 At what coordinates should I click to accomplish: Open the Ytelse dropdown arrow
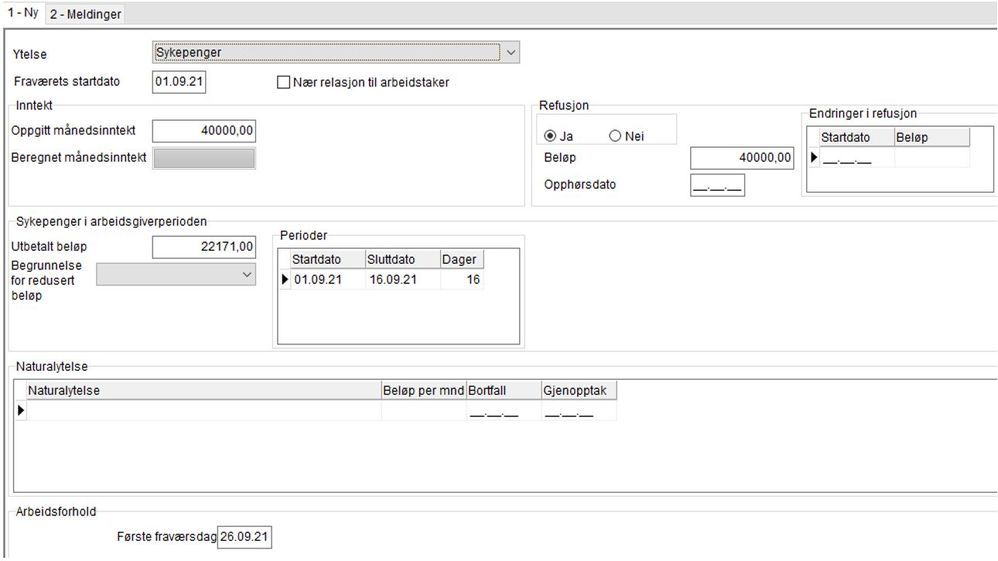[510, 53]
